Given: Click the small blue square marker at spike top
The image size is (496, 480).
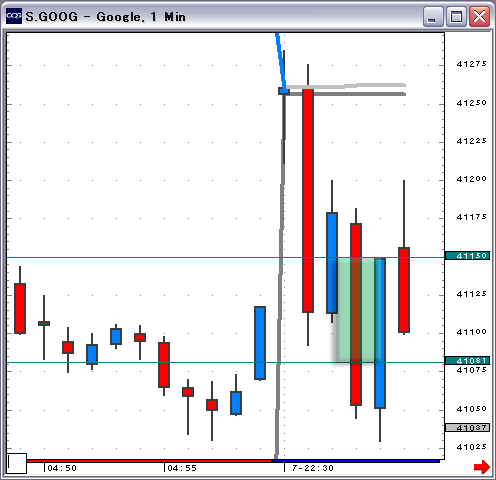Looking at the screenshot, I should (284, 91).
